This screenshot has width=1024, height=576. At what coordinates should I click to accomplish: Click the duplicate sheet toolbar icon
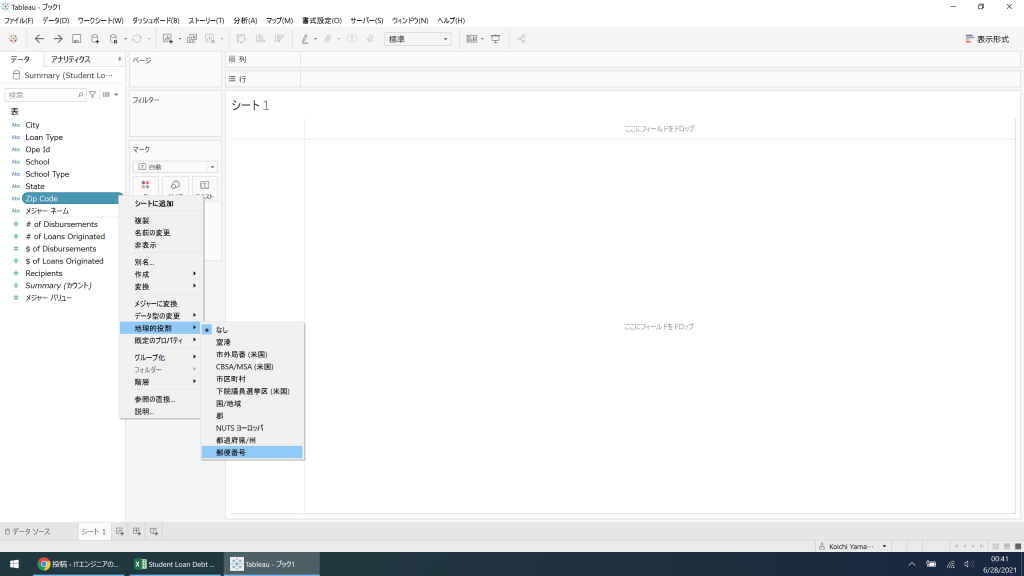coord(192,39)
